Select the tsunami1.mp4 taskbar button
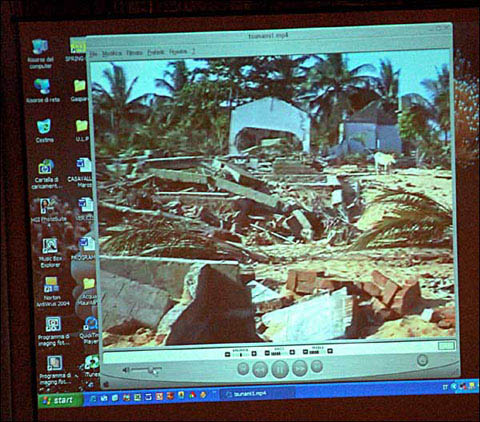The image size is (480, 422). tap(257, 394)
